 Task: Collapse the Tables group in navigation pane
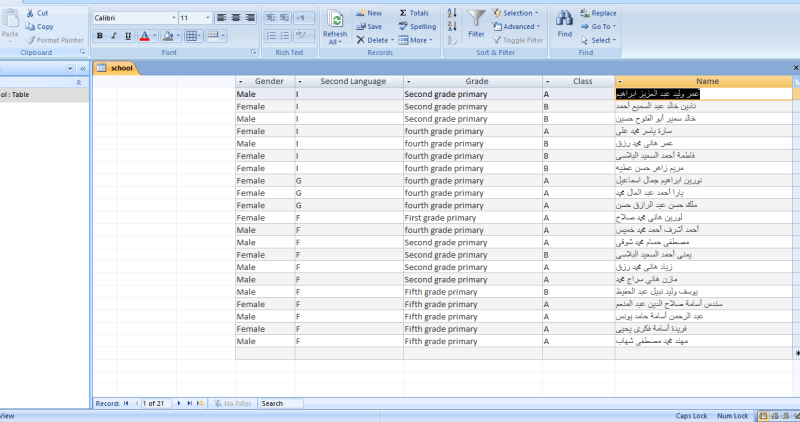(x=79, y=82)
